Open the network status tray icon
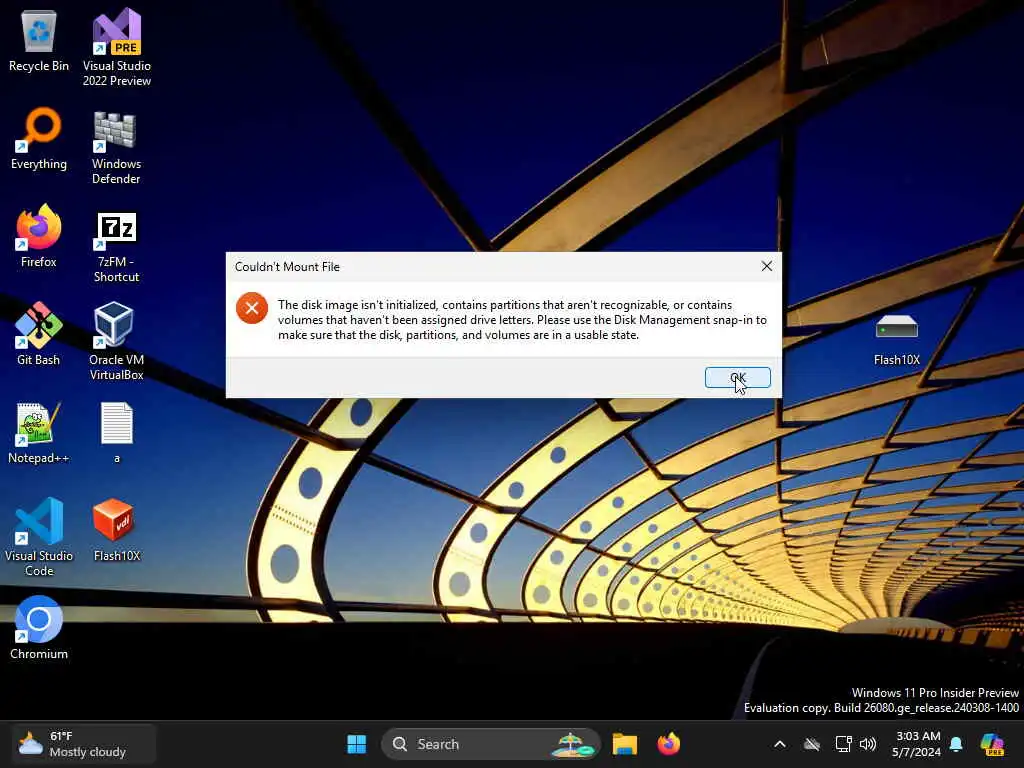 843,744
